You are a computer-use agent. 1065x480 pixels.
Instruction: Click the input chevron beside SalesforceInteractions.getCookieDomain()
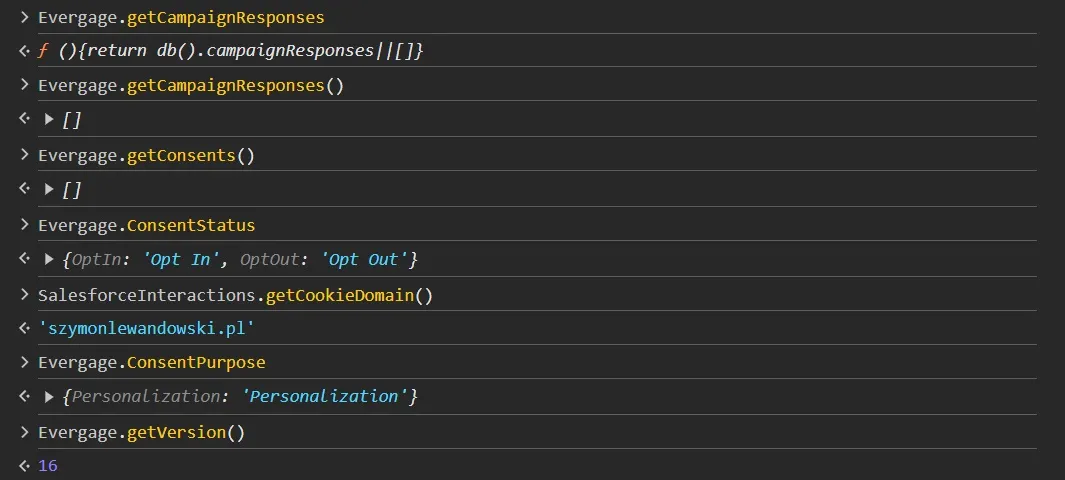[x=24, y=295]
